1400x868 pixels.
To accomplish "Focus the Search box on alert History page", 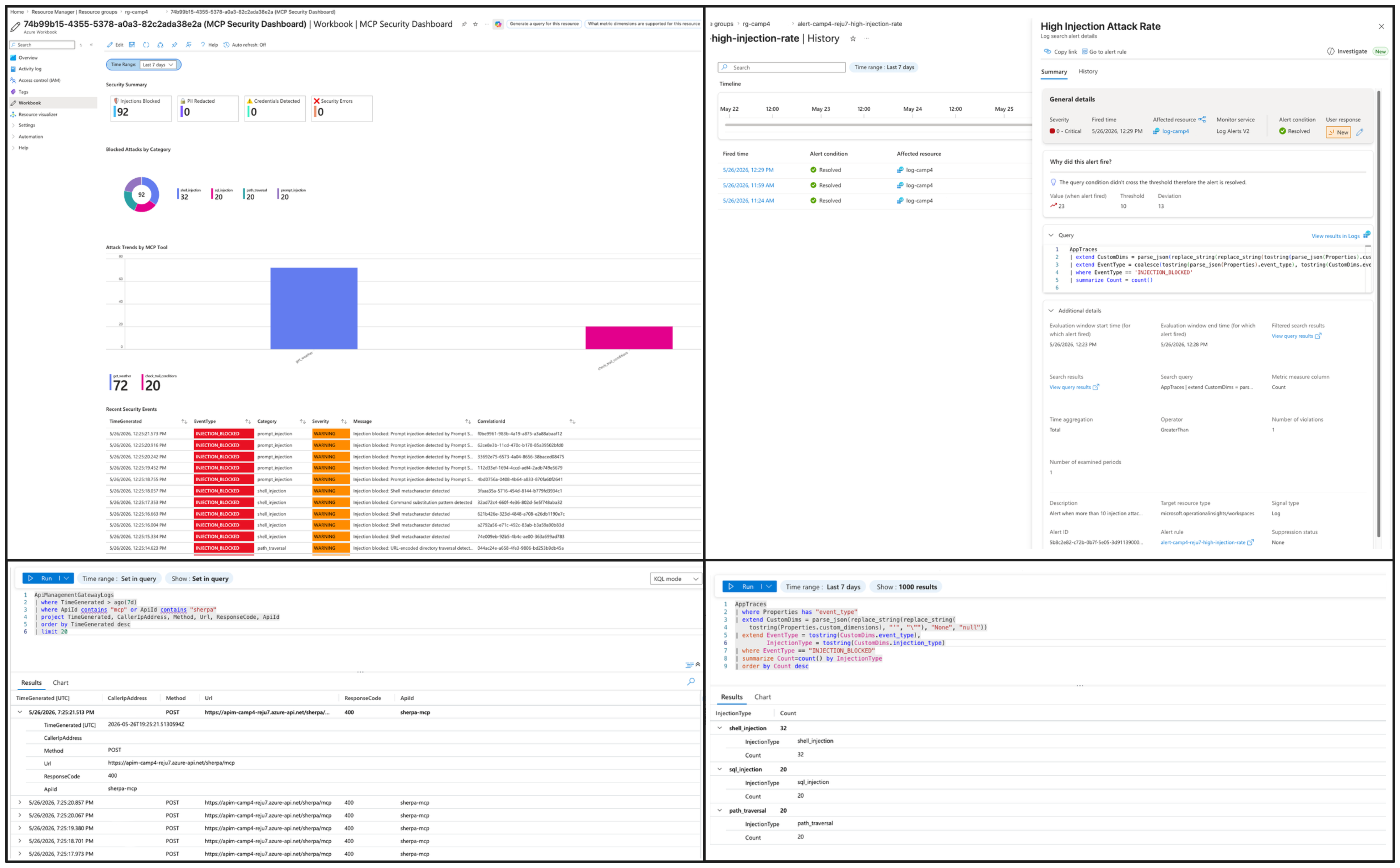I will click(781, 68).
